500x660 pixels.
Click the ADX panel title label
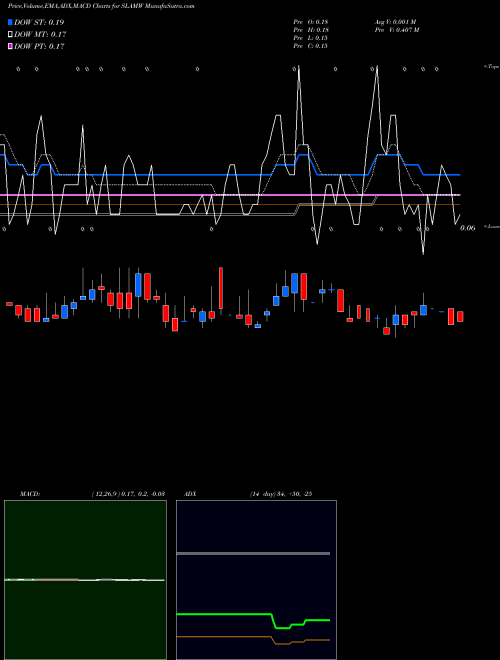point(190,494)
